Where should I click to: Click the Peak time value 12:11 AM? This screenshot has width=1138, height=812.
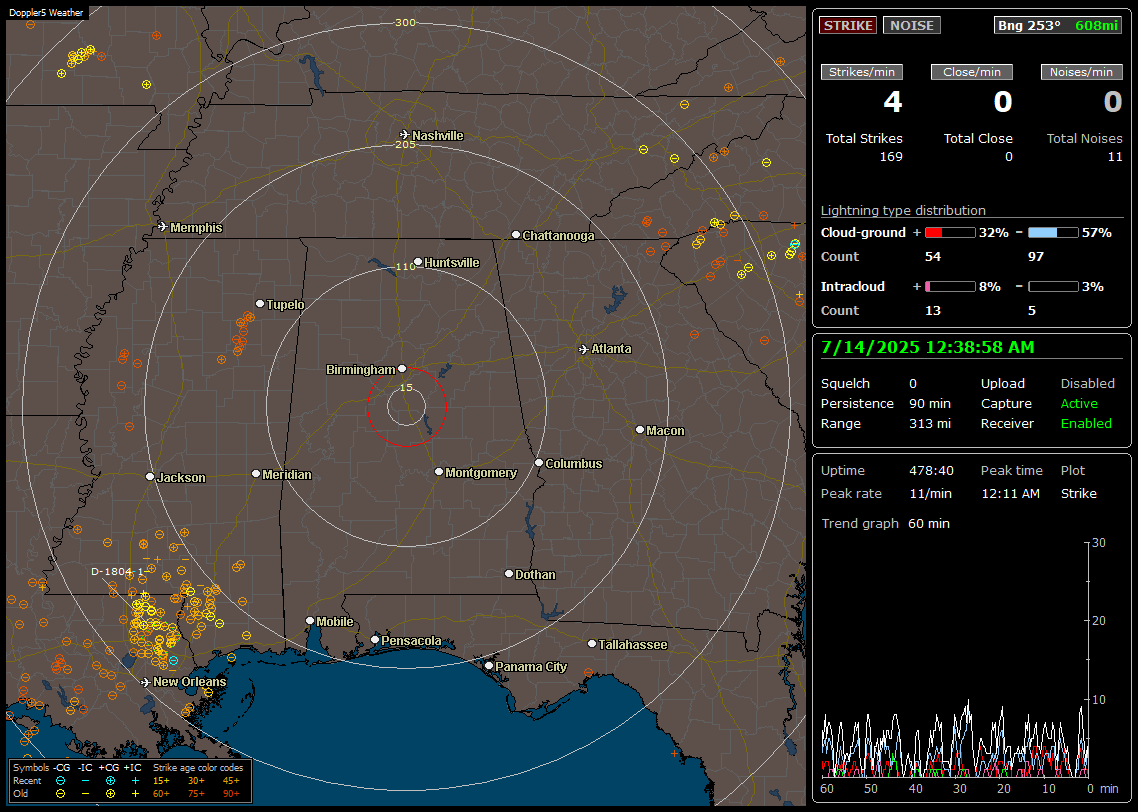pyautogui.click(x=1010, y=493)
